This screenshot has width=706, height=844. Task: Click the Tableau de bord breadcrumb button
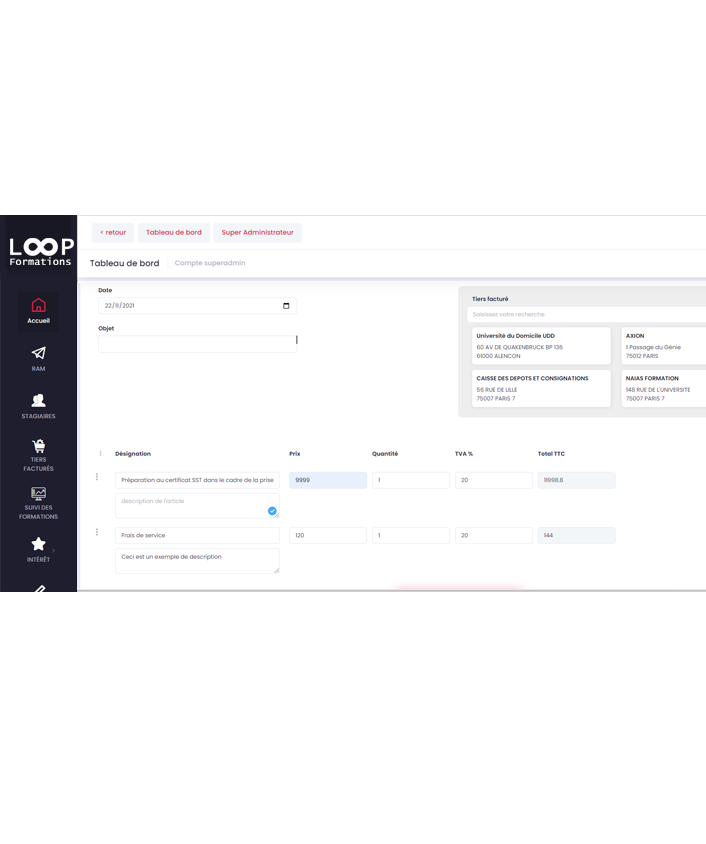coord(173,232)
